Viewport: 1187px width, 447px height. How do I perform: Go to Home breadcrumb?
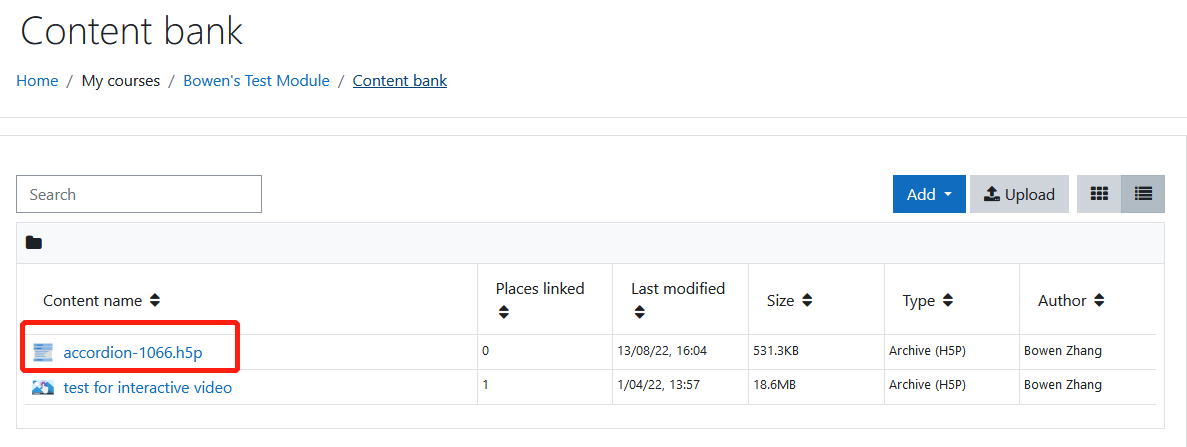pyautogui.click(x=37, y=81)
